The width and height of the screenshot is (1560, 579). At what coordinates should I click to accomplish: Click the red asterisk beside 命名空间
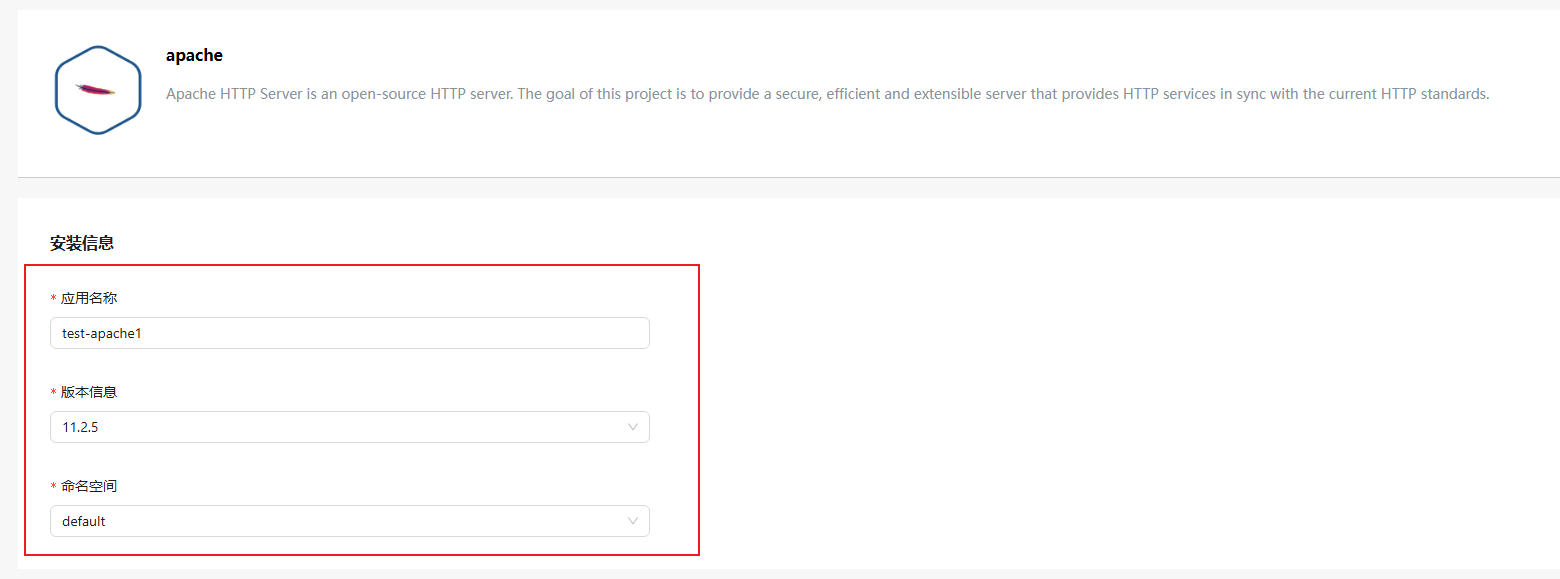tap(53, 487)
